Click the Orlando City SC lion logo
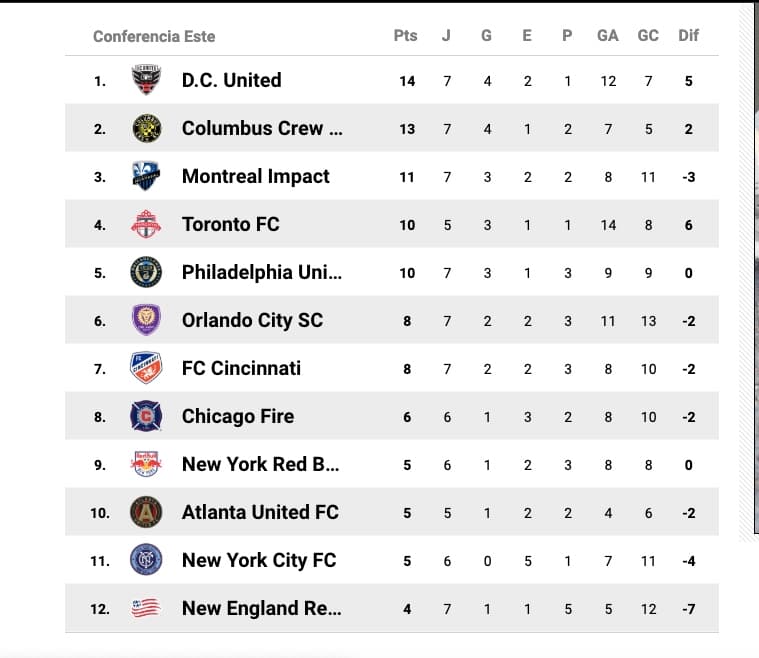 (x=146, y=320)
